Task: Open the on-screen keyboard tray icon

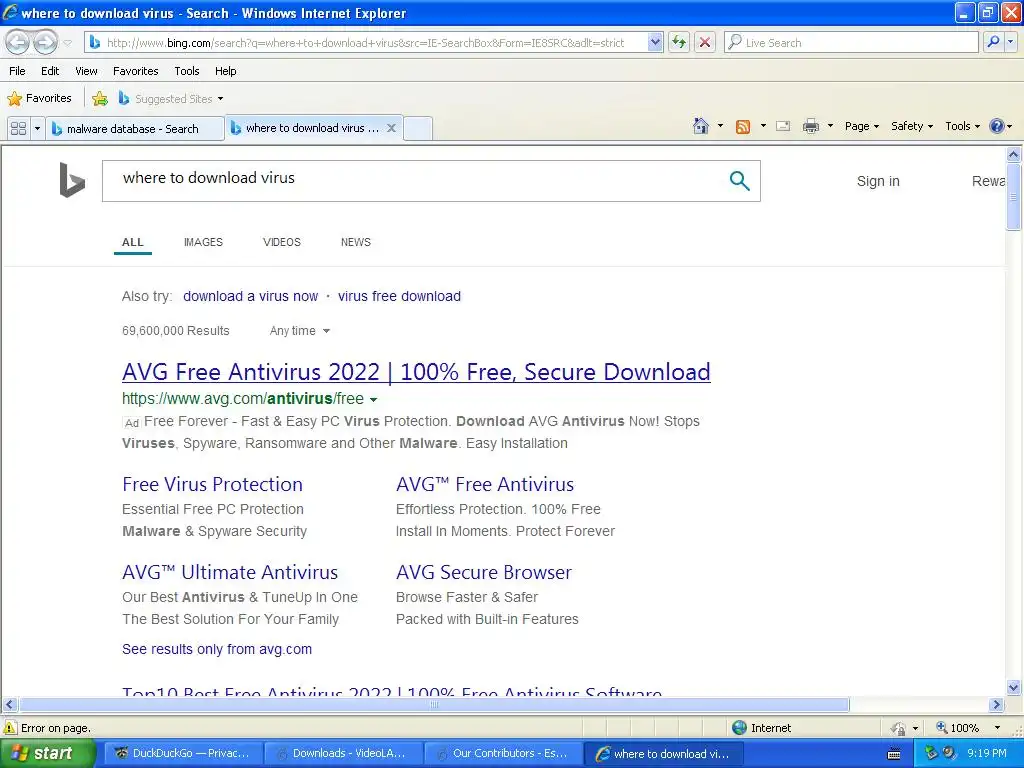Action: tap(894, 755)
